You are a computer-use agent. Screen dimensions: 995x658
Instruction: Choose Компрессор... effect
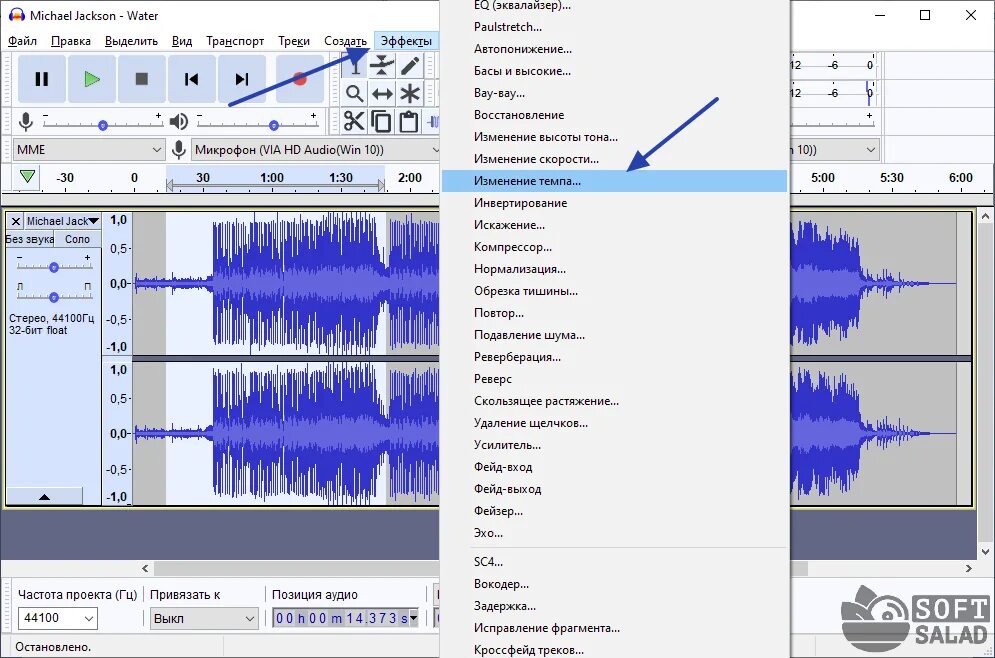click(x=614, y=247)
